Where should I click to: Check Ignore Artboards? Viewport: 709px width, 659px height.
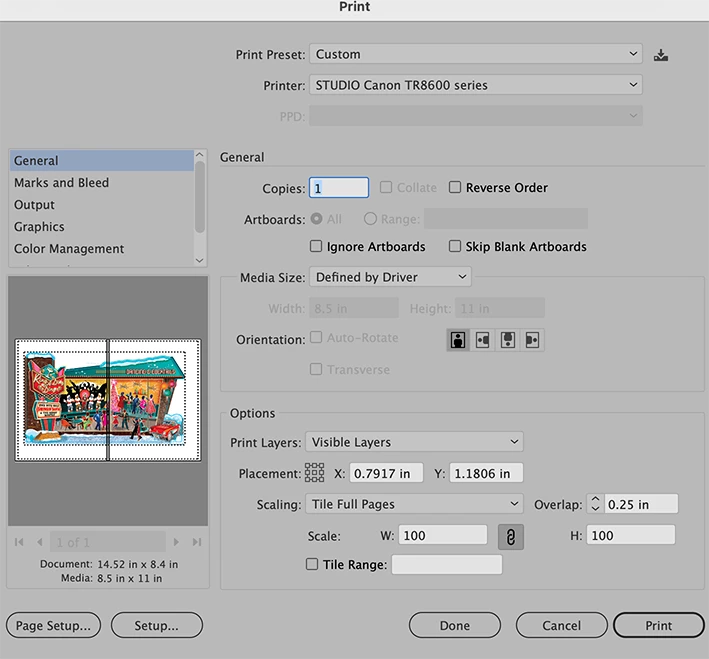[x=316, y=246]
